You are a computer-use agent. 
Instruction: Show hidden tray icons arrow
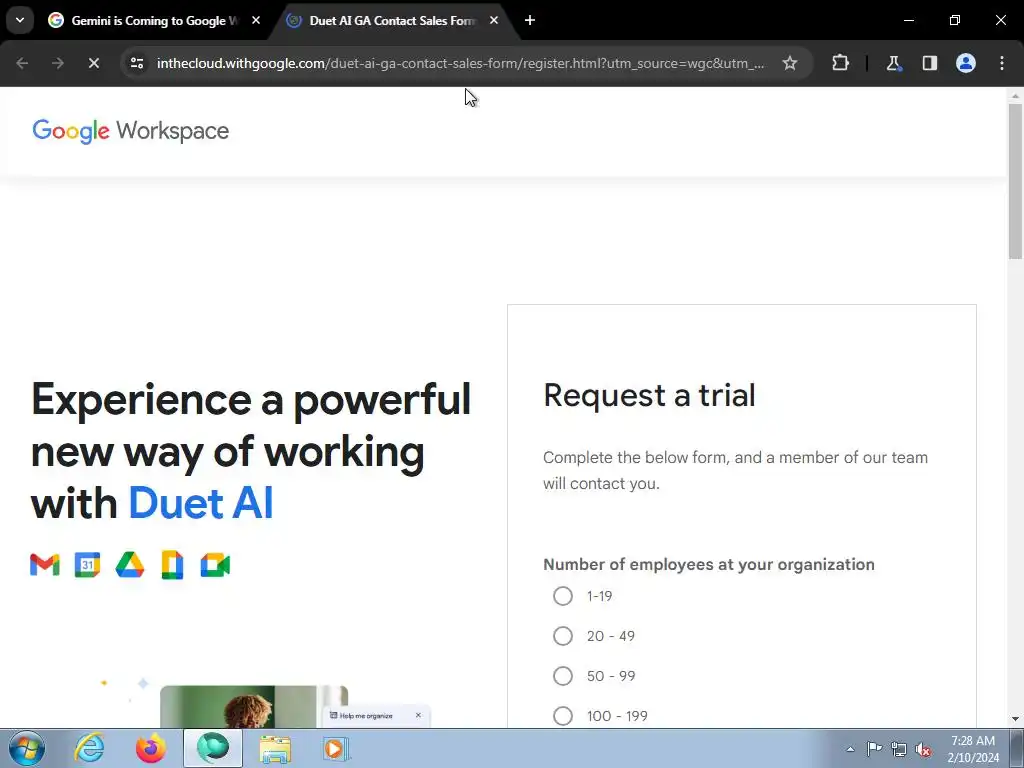pos(850,749)
